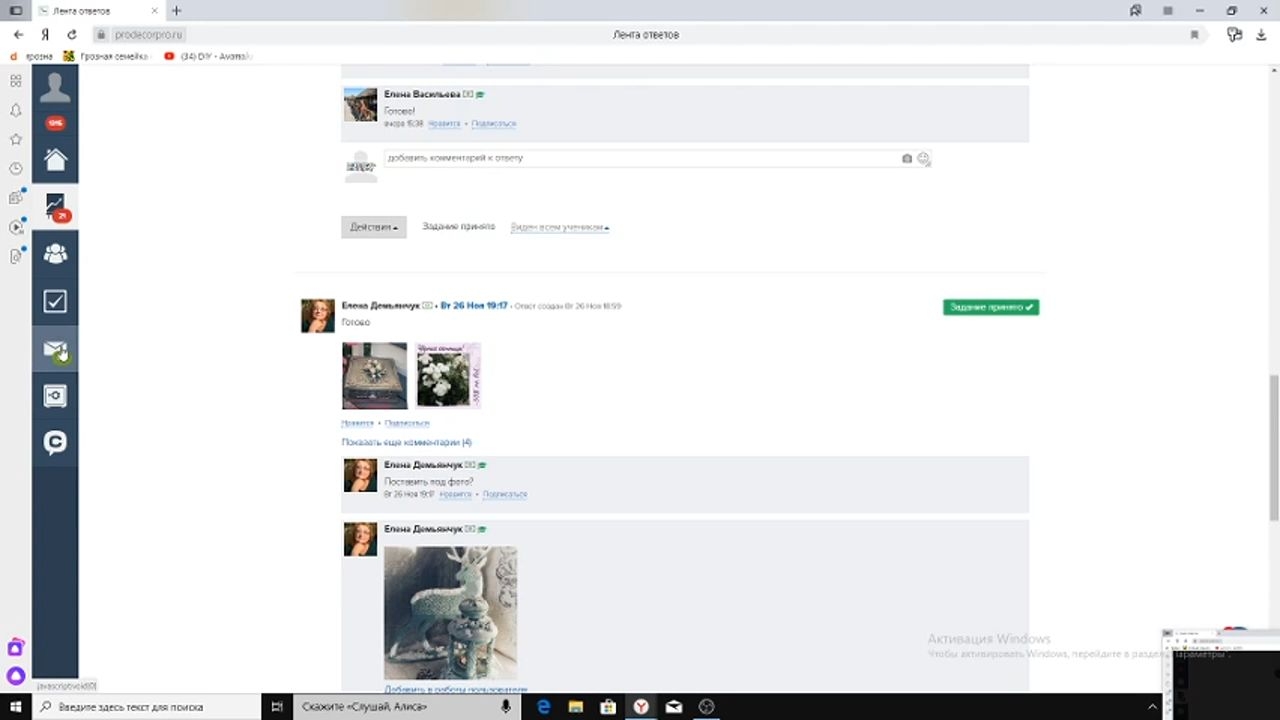This screenshot has height=720, width=1280.
Task: Click 'Добавить в работы пользователя' link
Action: click(x=456, y=689)
